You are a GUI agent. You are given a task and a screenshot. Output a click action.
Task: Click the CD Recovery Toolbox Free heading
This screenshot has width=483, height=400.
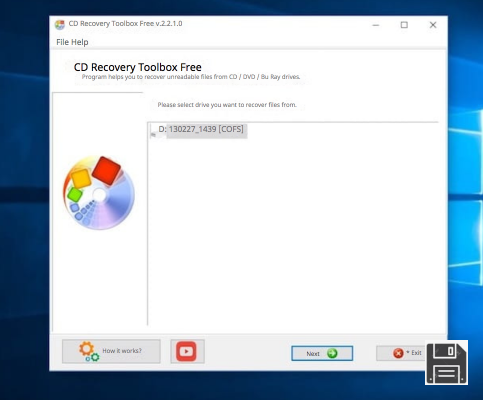coord(137,67)
